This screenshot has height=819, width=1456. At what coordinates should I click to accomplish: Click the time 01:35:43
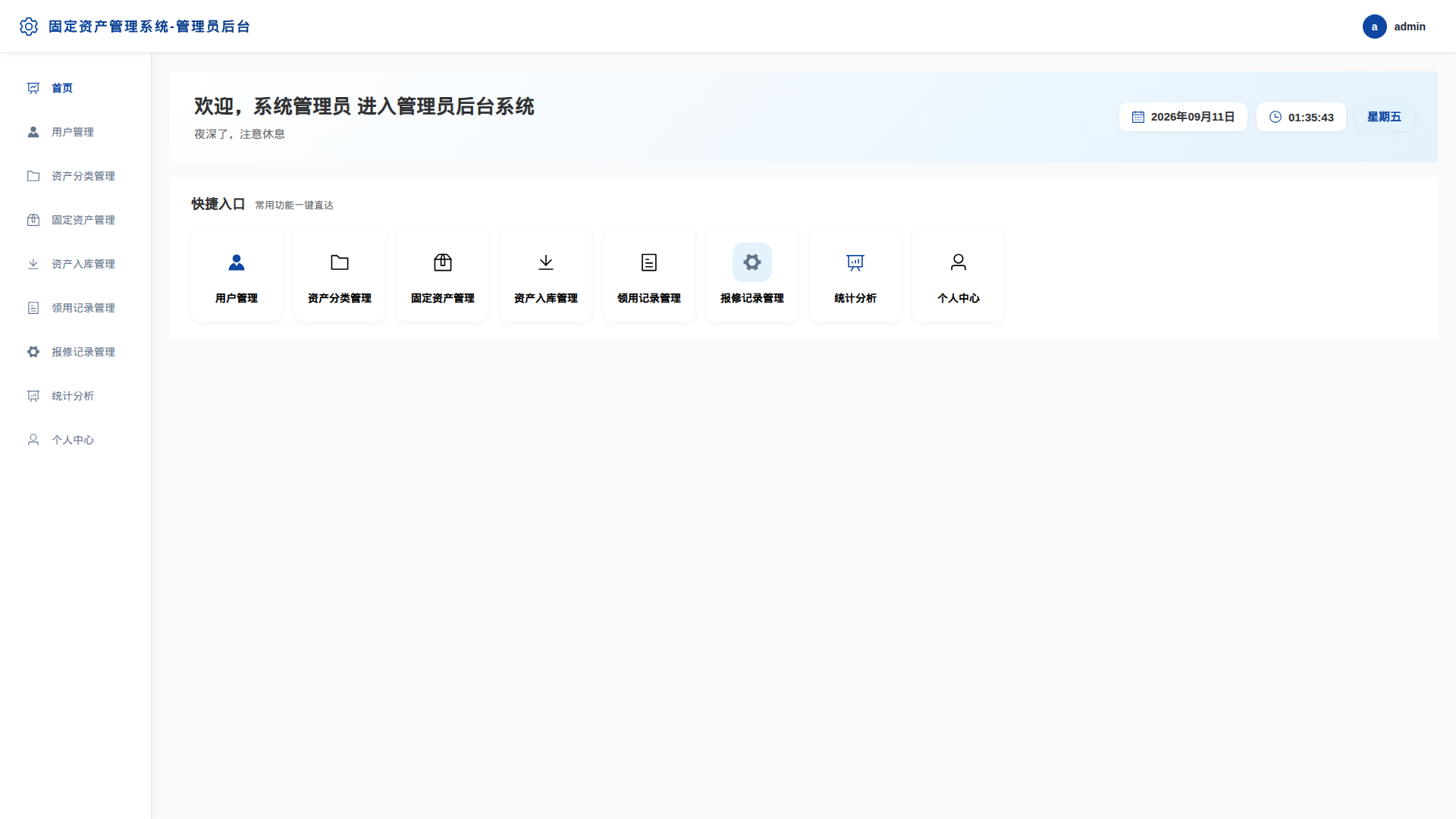point(1311,117)
